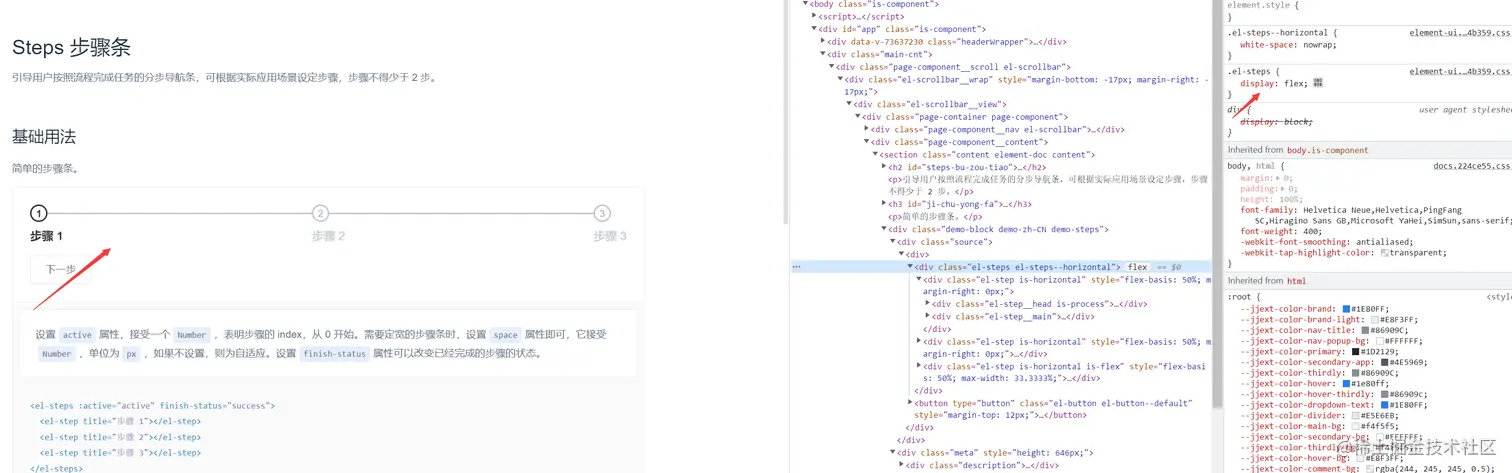Click the 基础用法 section heading
The width and height of the screenshot is (1512, 473).
44,136
